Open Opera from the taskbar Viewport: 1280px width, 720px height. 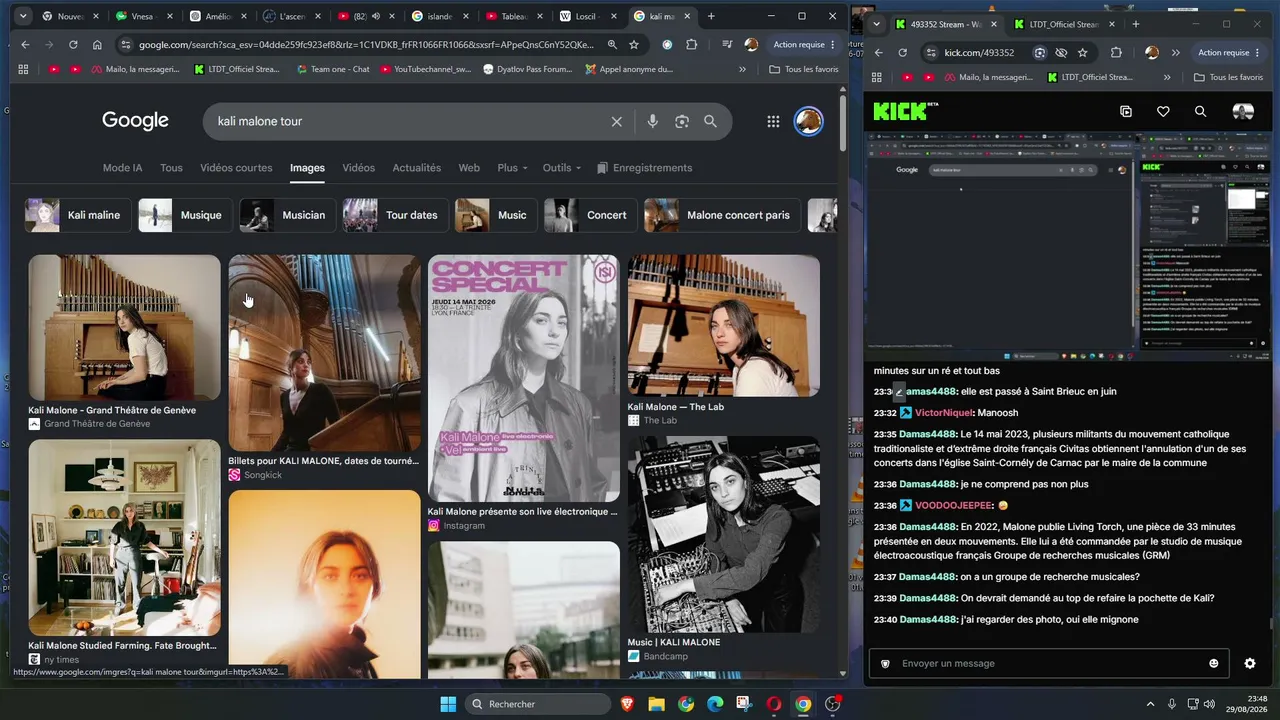(x=773, y=704)
